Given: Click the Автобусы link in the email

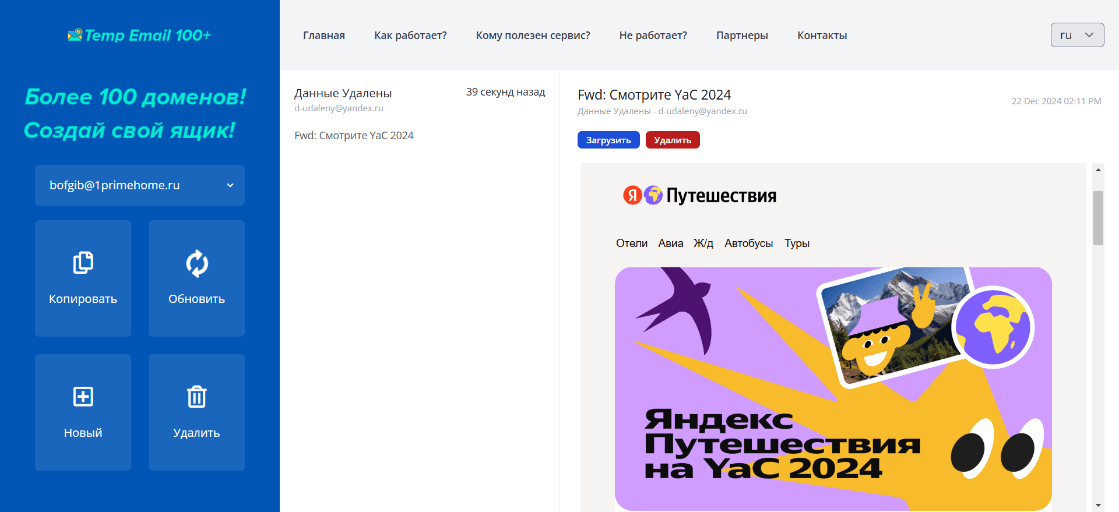Looking at the screenshot, I should click(x=749, y=244).
